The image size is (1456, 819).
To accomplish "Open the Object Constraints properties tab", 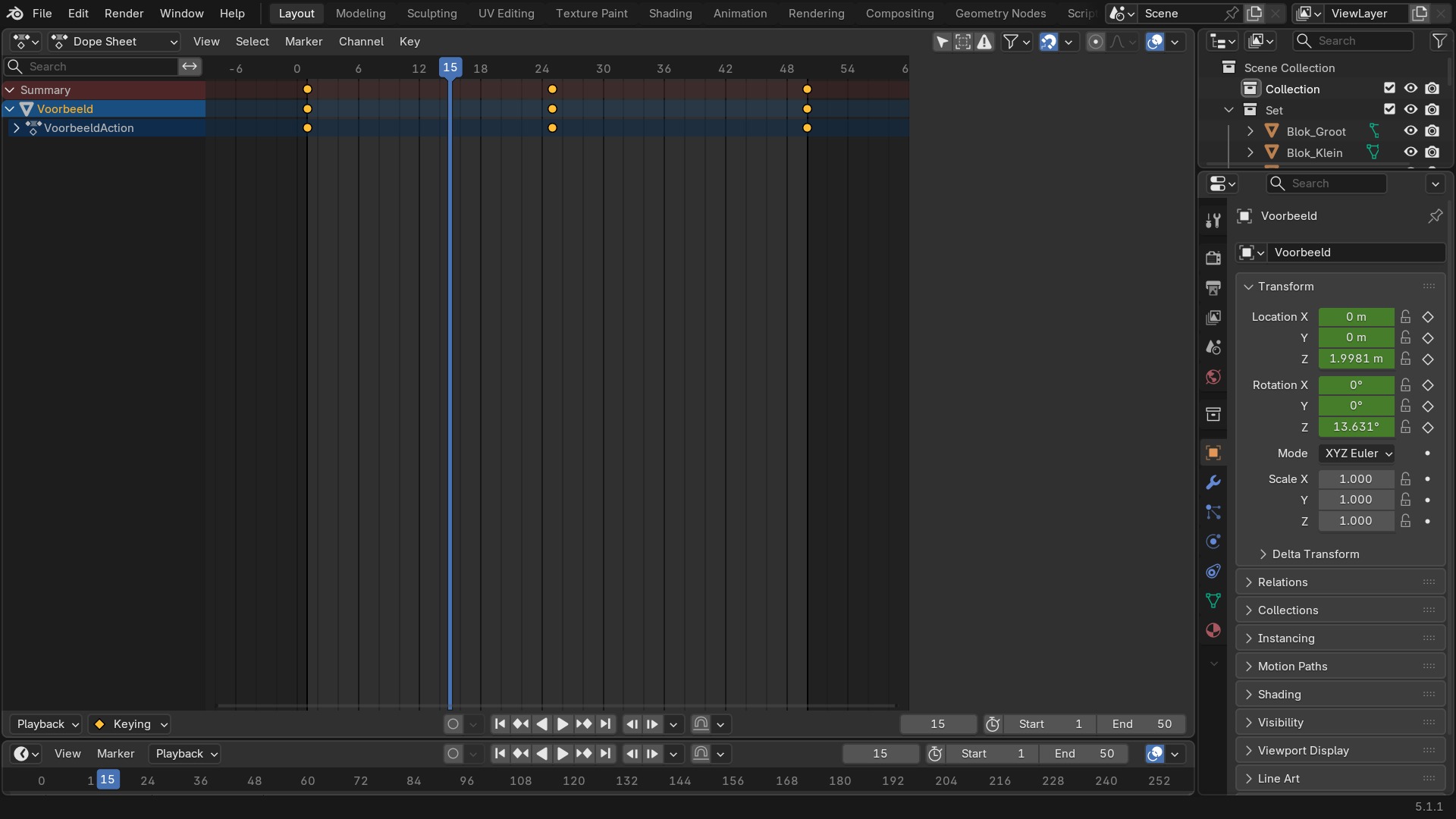I will coord(1213,571).
